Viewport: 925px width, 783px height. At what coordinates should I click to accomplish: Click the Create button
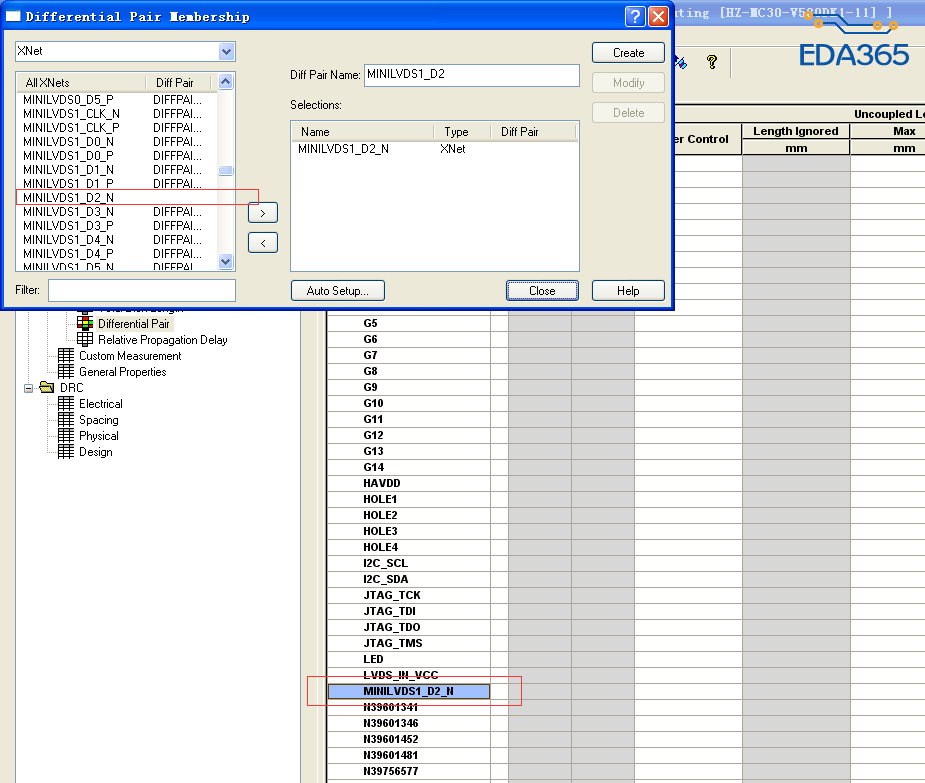[x=628, y=53]
